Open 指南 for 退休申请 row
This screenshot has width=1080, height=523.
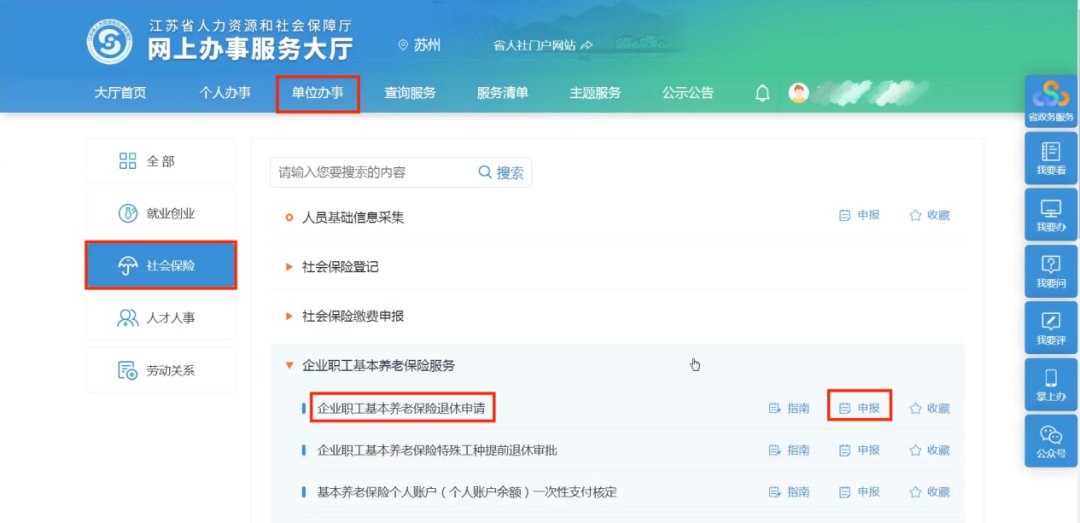789,409
